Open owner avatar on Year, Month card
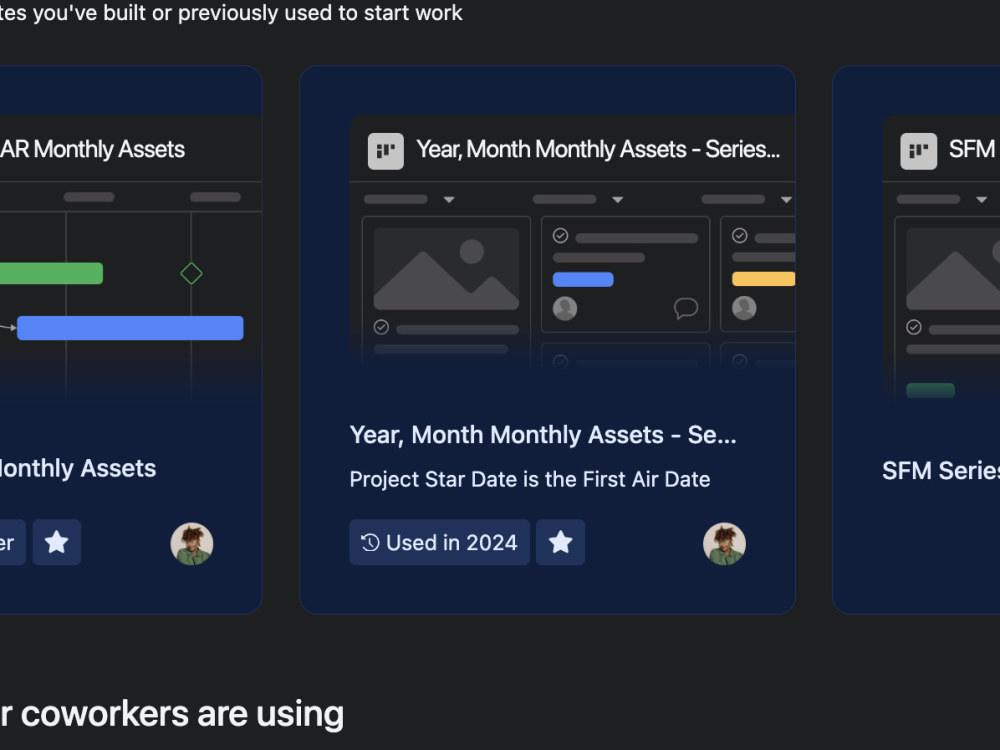This screenshot has width=1000, height=750. (x=724, y=543)
